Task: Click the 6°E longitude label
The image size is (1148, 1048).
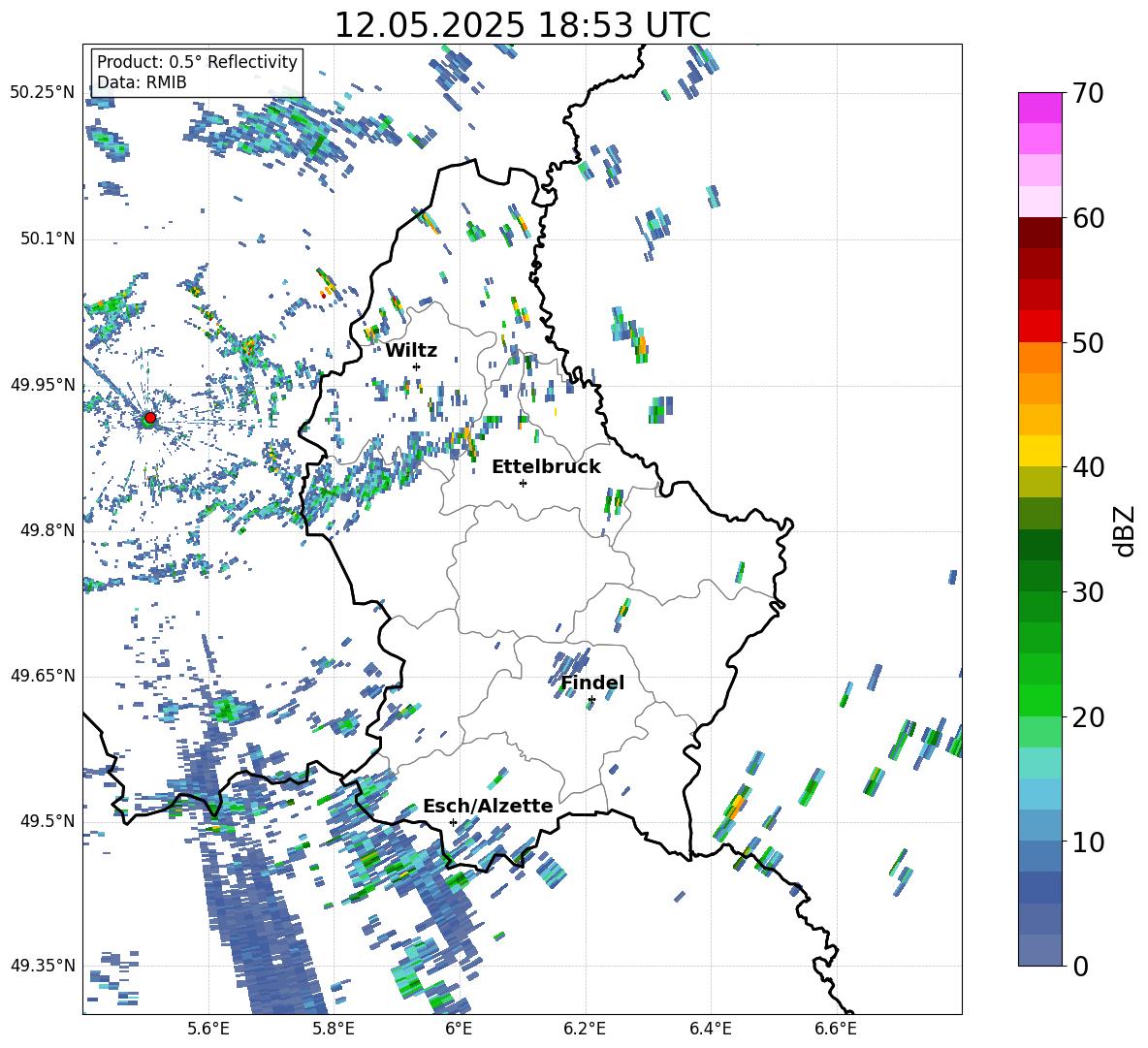Action: tap(459, 1029)
